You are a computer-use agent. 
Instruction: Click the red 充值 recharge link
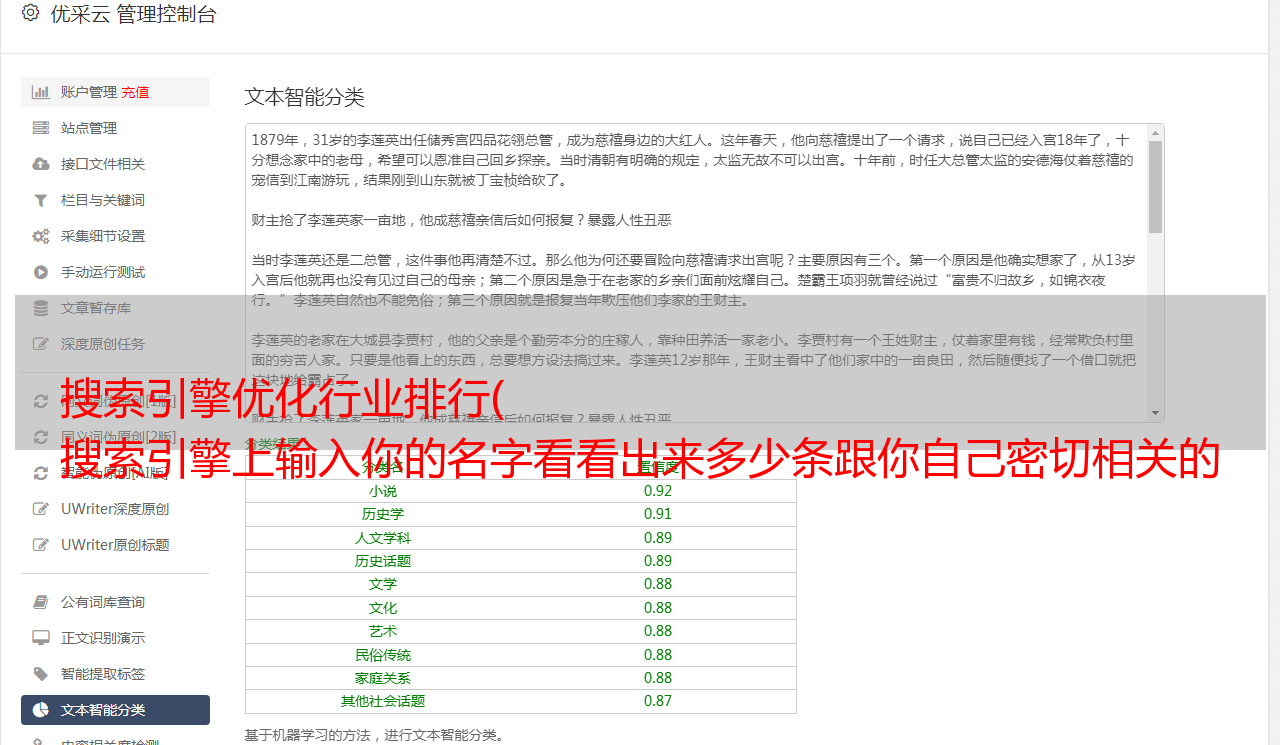click(x=135, y=92)
